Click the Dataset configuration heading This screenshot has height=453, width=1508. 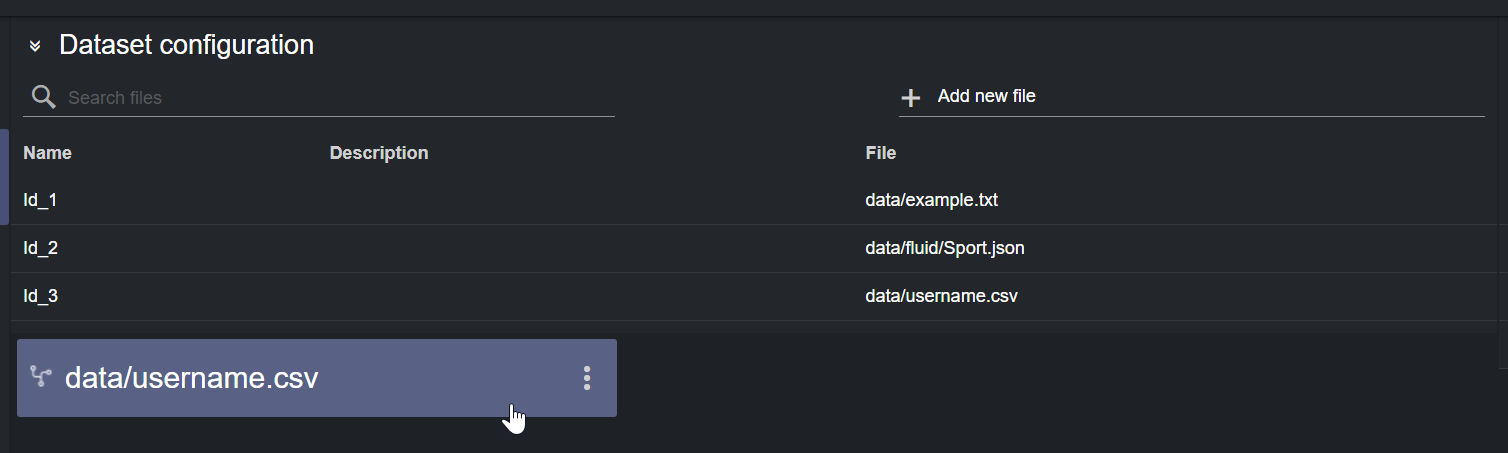point(186,45)
